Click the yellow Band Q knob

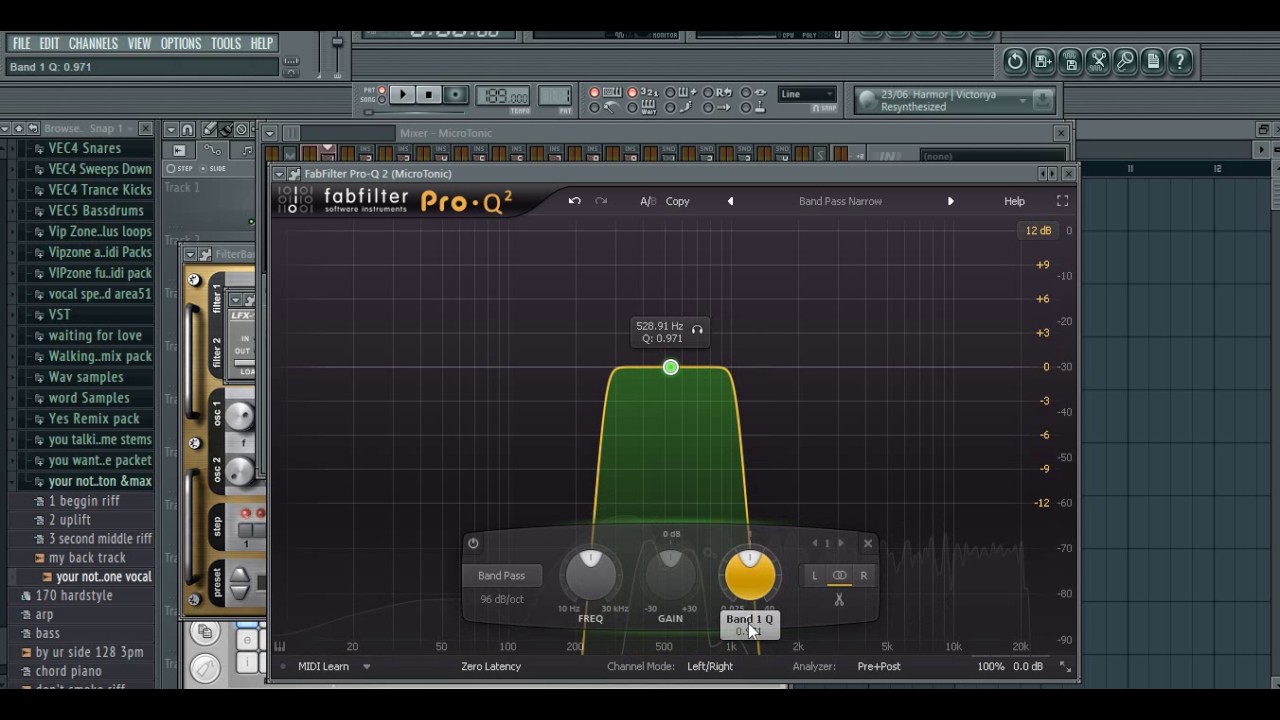point(750,575)
